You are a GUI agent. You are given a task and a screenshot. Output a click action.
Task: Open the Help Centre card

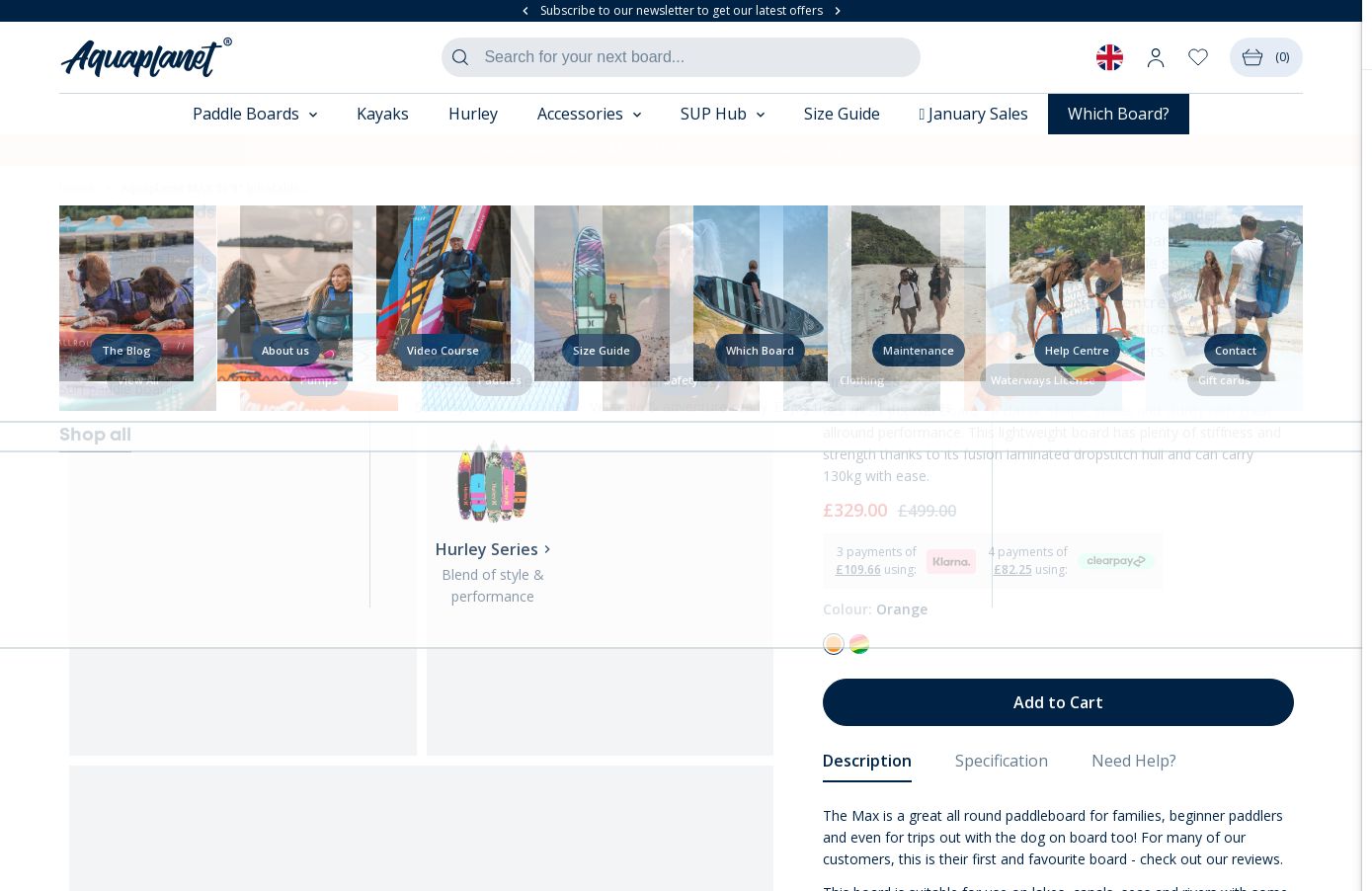coord(1077,293)
